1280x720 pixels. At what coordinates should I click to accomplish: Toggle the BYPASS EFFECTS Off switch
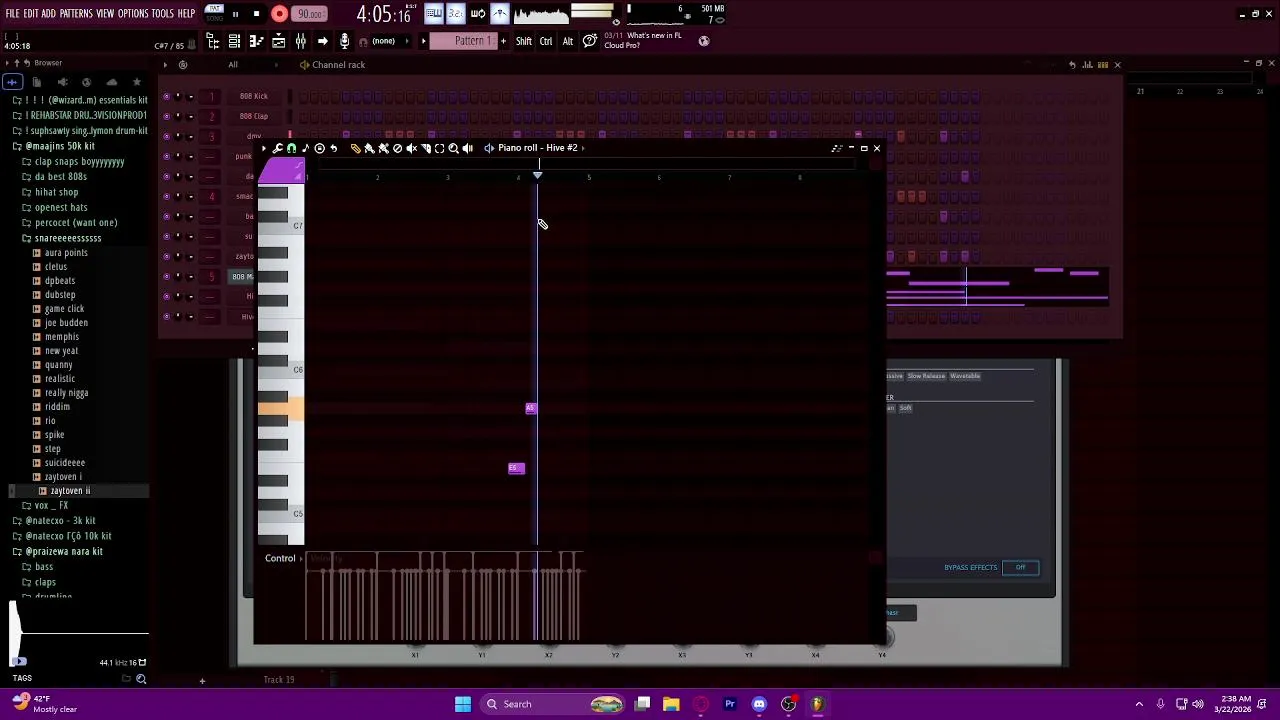tap(1020, 567)
